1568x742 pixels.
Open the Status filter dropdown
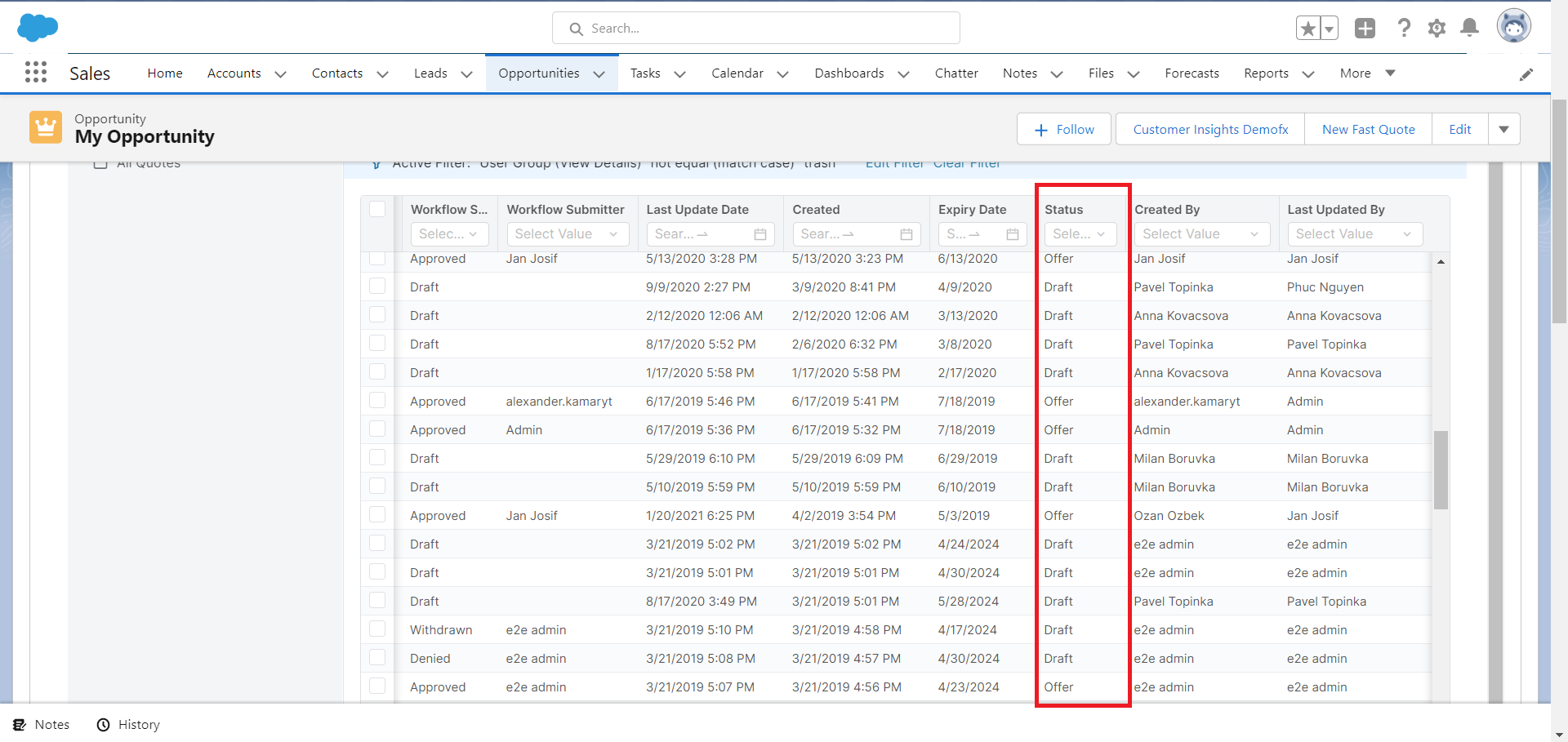[x=1080, y=234]
